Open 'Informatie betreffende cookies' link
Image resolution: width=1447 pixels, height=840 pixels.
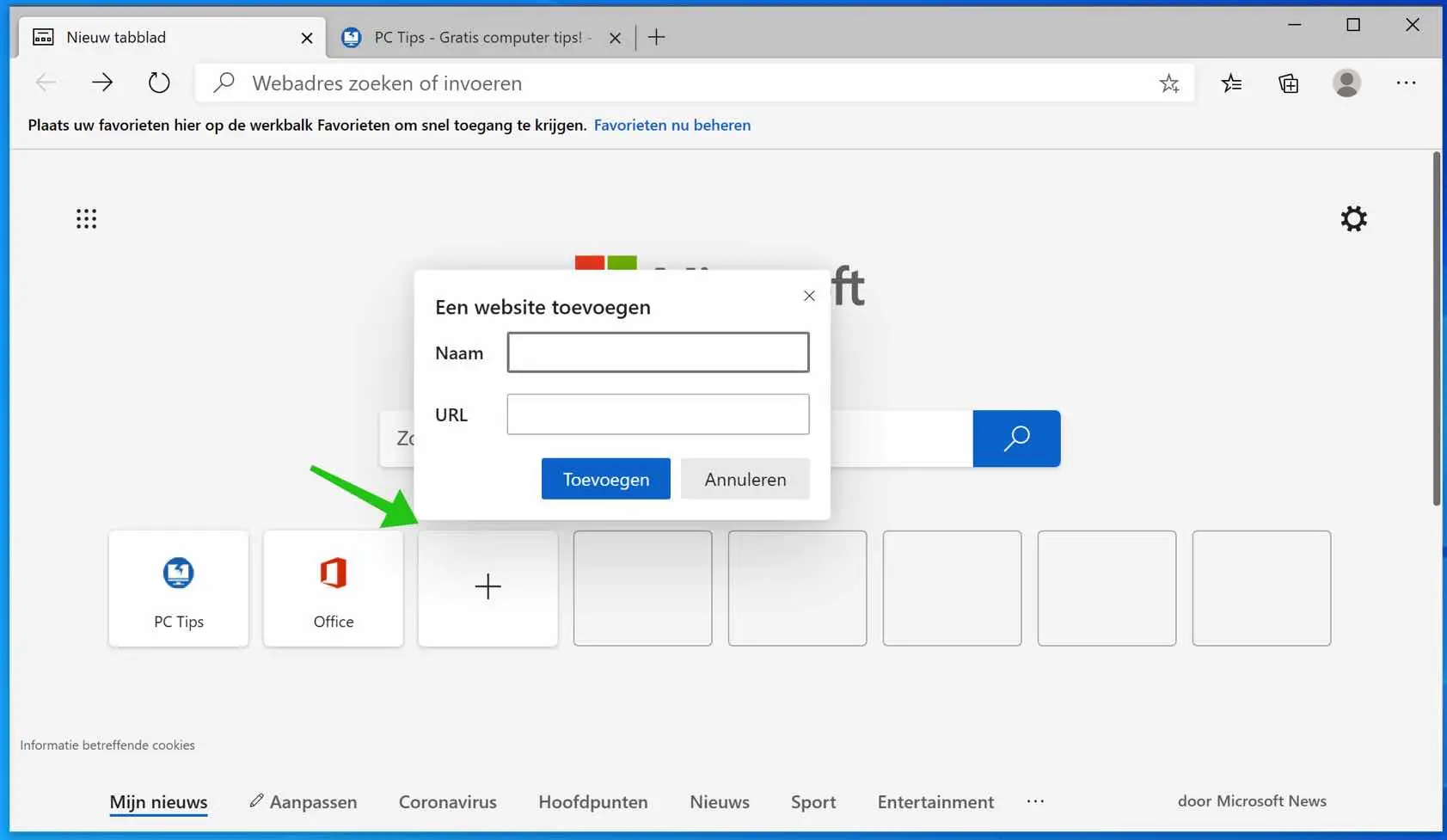click(x=107, y=745)
